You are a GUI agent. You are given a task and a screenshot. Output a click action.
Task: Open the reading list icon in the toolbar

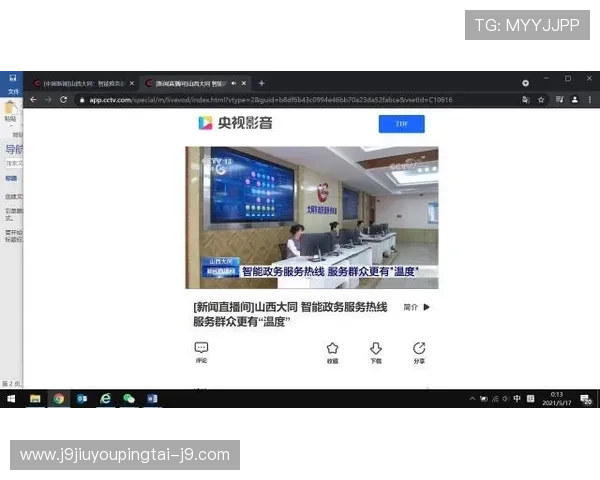click(559, 100)
